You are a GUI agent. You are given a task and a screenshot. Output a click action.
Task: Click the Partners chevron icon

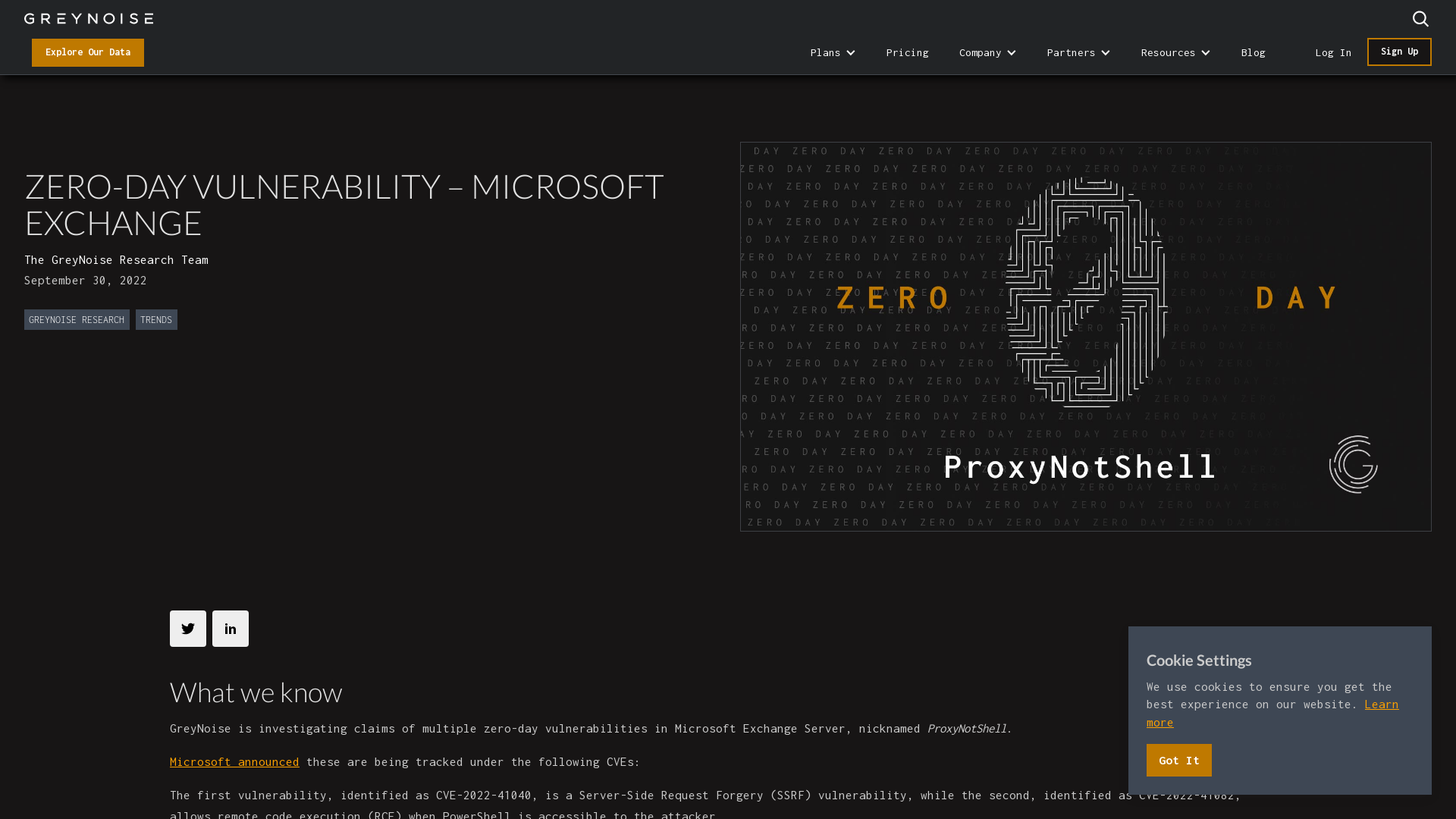point(1105,52)
